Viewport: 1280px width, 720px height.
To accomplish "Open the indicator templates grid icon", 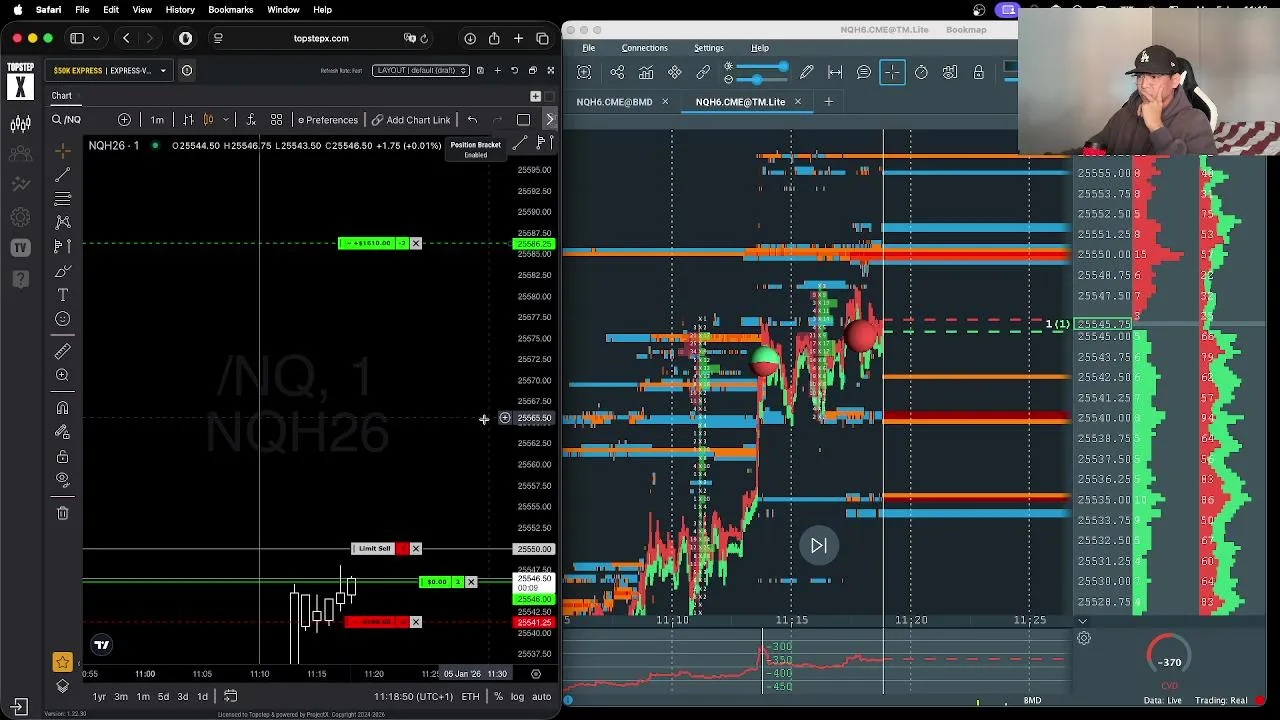I will click(x=276, y=120).
